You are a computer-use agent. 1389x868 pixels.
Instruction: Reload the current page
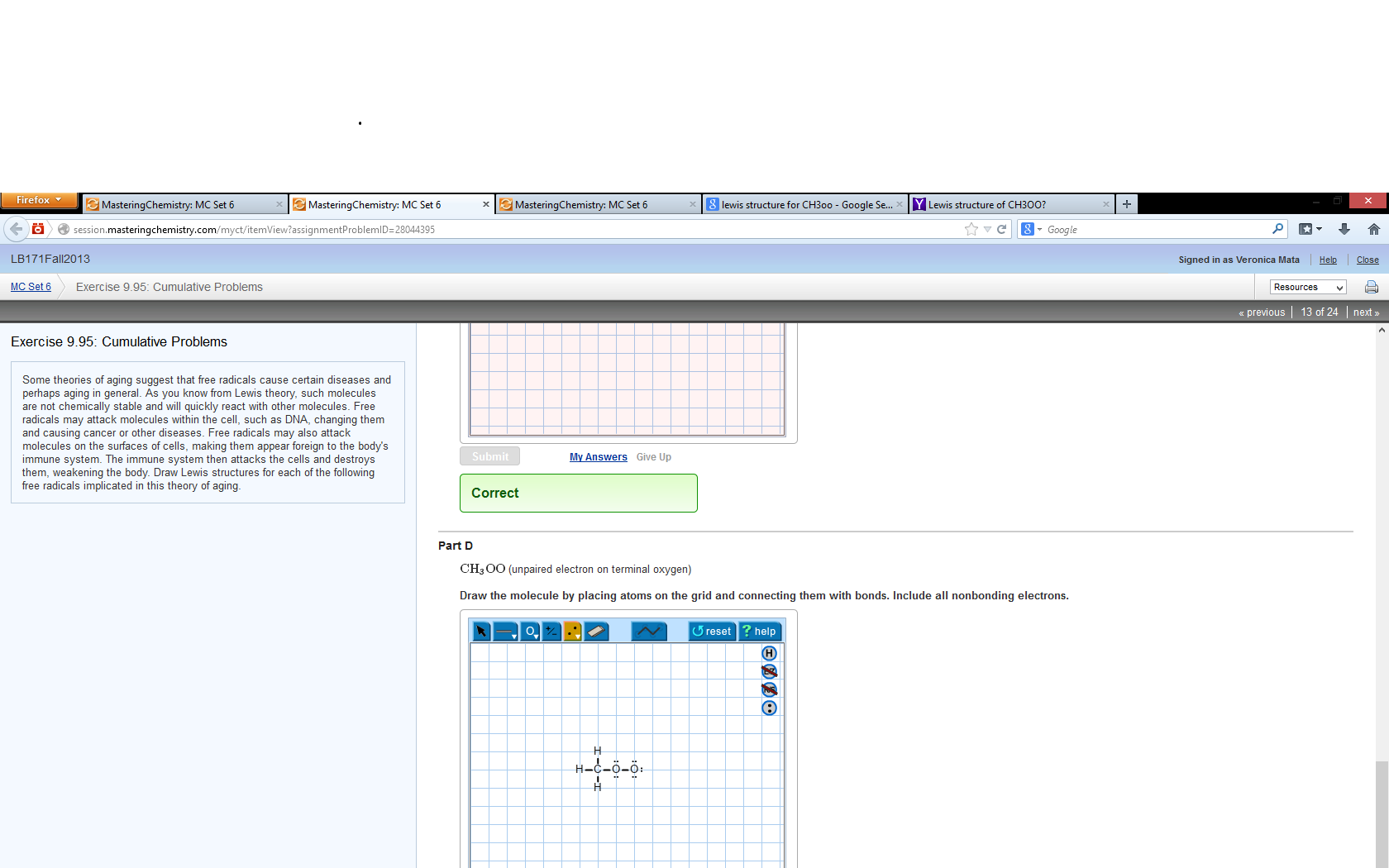coord(1001,229)
